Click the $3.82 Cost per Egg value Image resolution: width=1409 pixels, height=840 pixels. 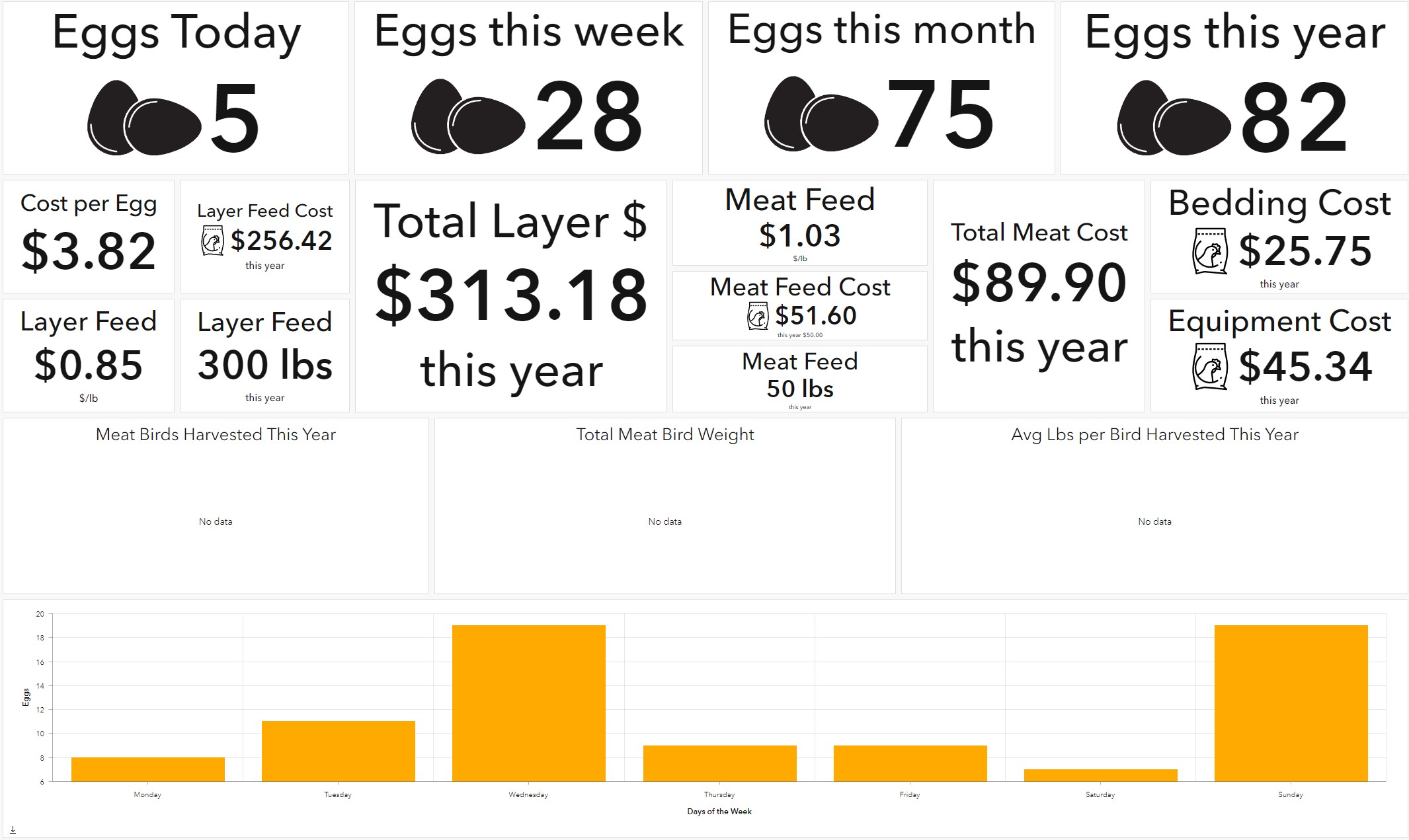click(x=89, y=252)
